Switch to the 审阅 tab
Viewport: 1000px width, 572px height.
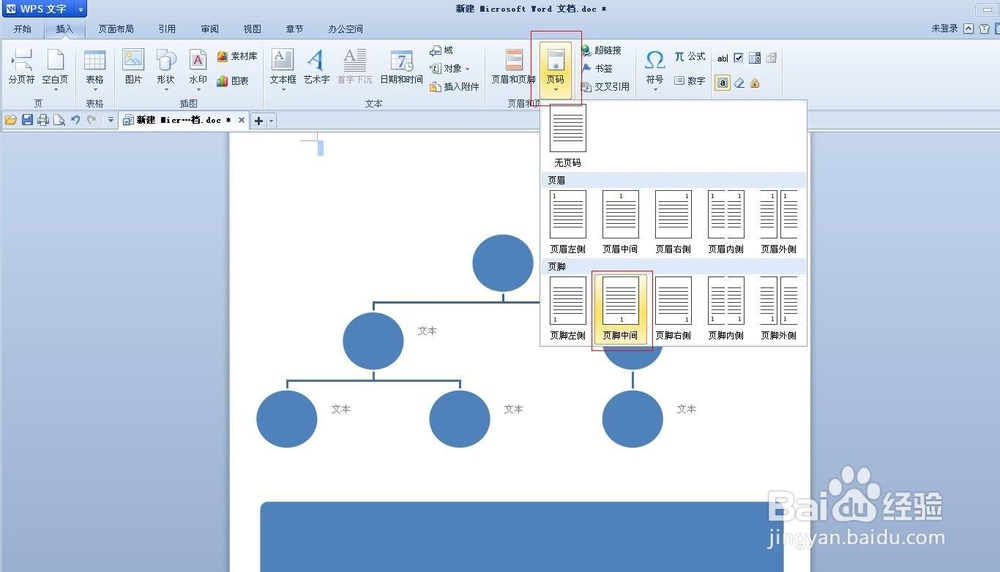pyautogui.click(x=209, y=29)
